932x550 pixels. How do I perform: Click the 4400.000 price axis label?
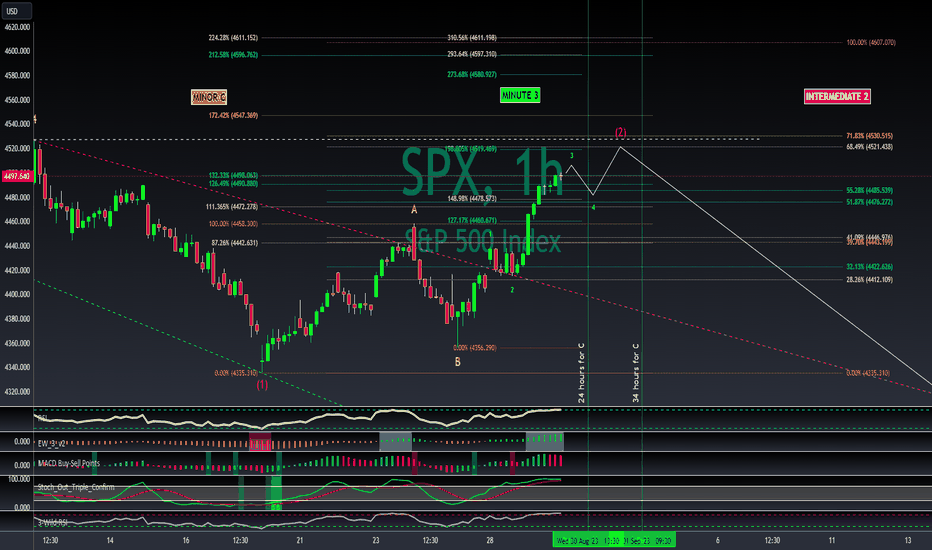pyautogui.click(x=17, y=294)
